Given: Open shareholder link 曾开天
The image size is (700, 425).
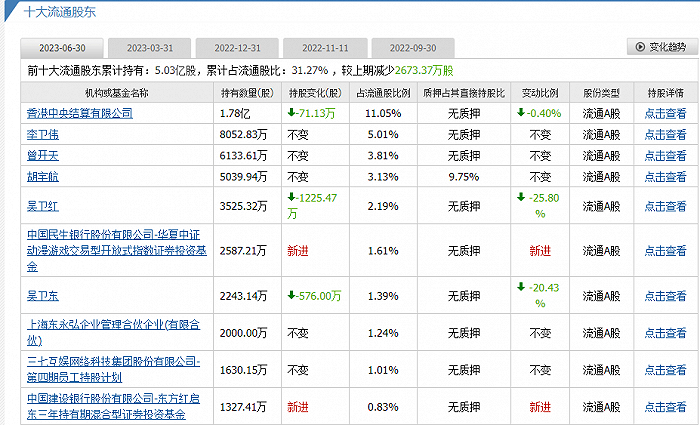Looking at the screenshot, I should (43, 155).
